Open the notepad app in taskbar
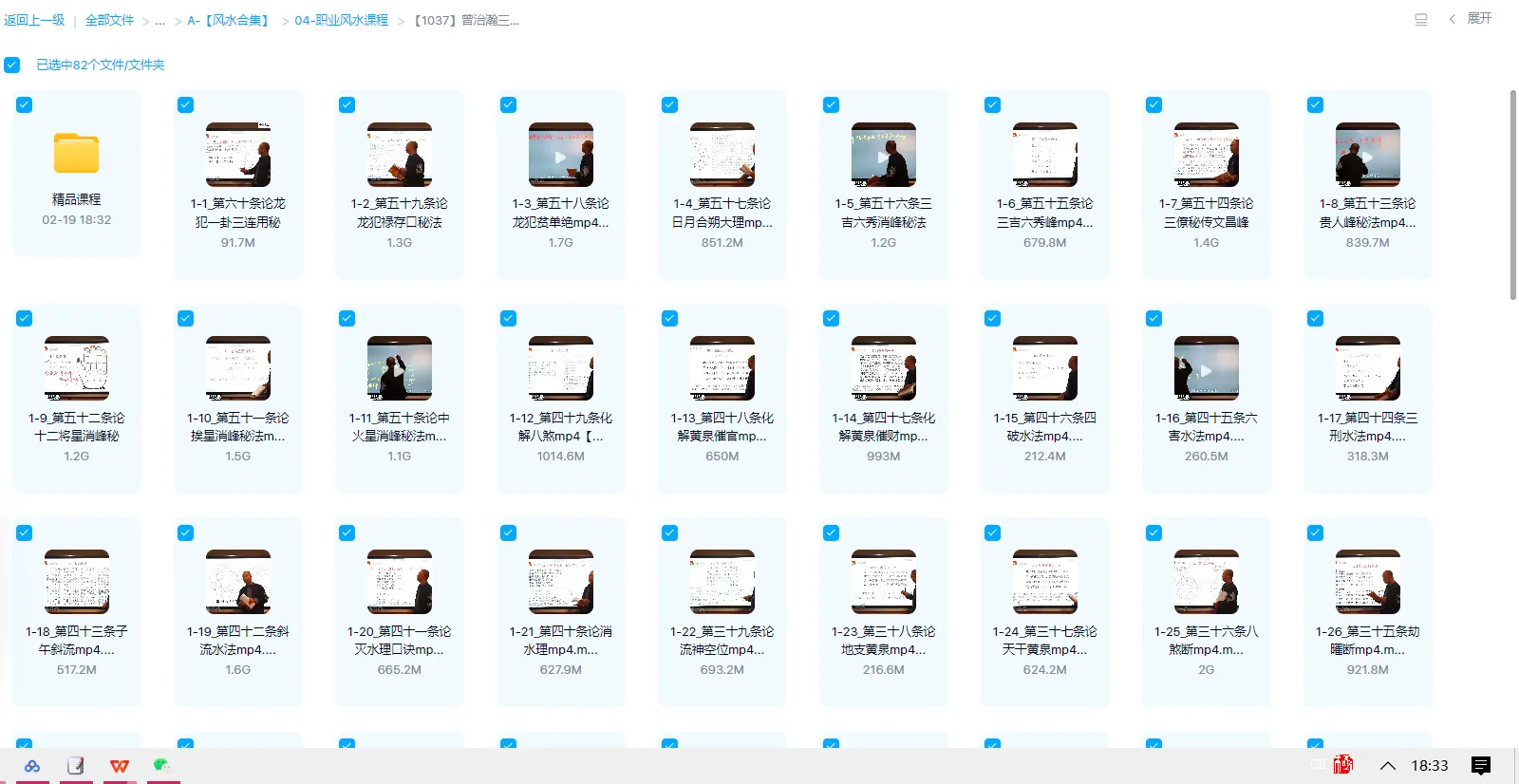The image size is (1519, 784). coord(76,766)
